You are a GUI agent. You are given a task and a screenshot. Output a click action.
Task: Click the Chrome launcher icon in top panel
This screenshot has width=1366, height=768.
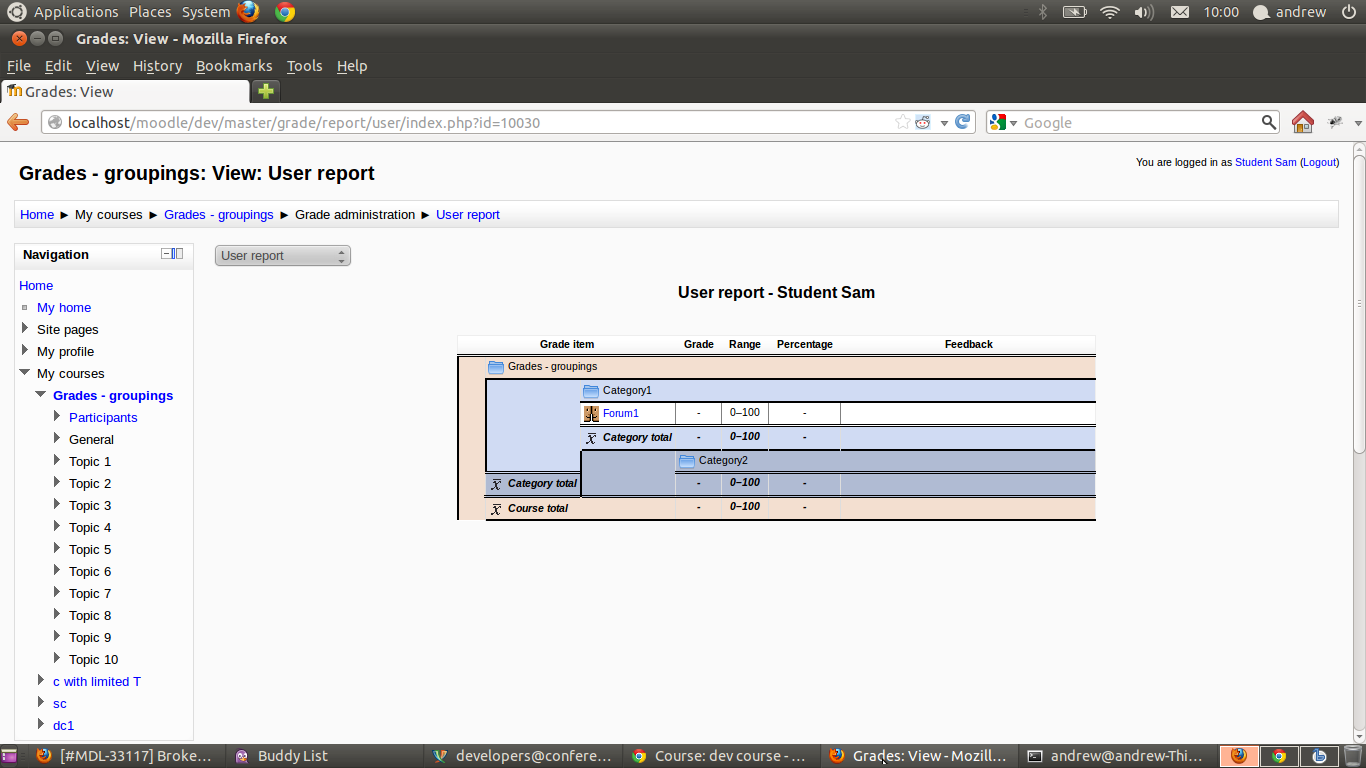(285, 12)
